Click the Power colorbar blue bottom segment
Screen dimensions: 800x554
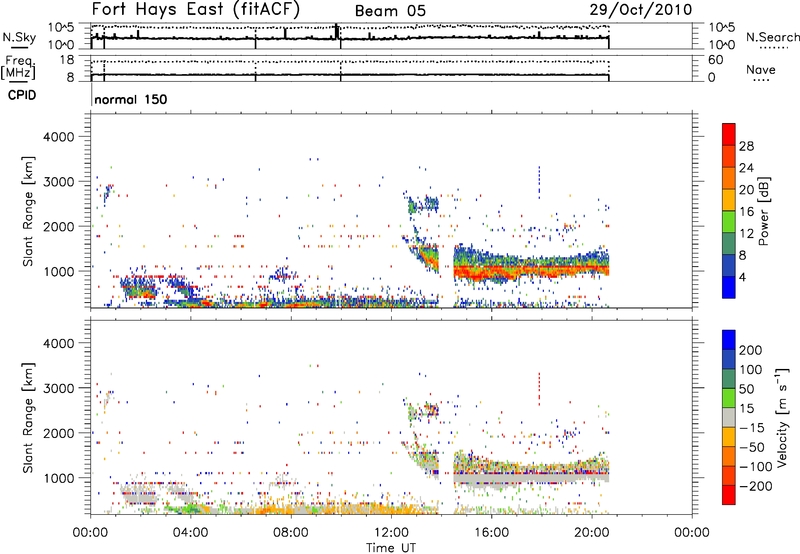click(x=729, y=287)
